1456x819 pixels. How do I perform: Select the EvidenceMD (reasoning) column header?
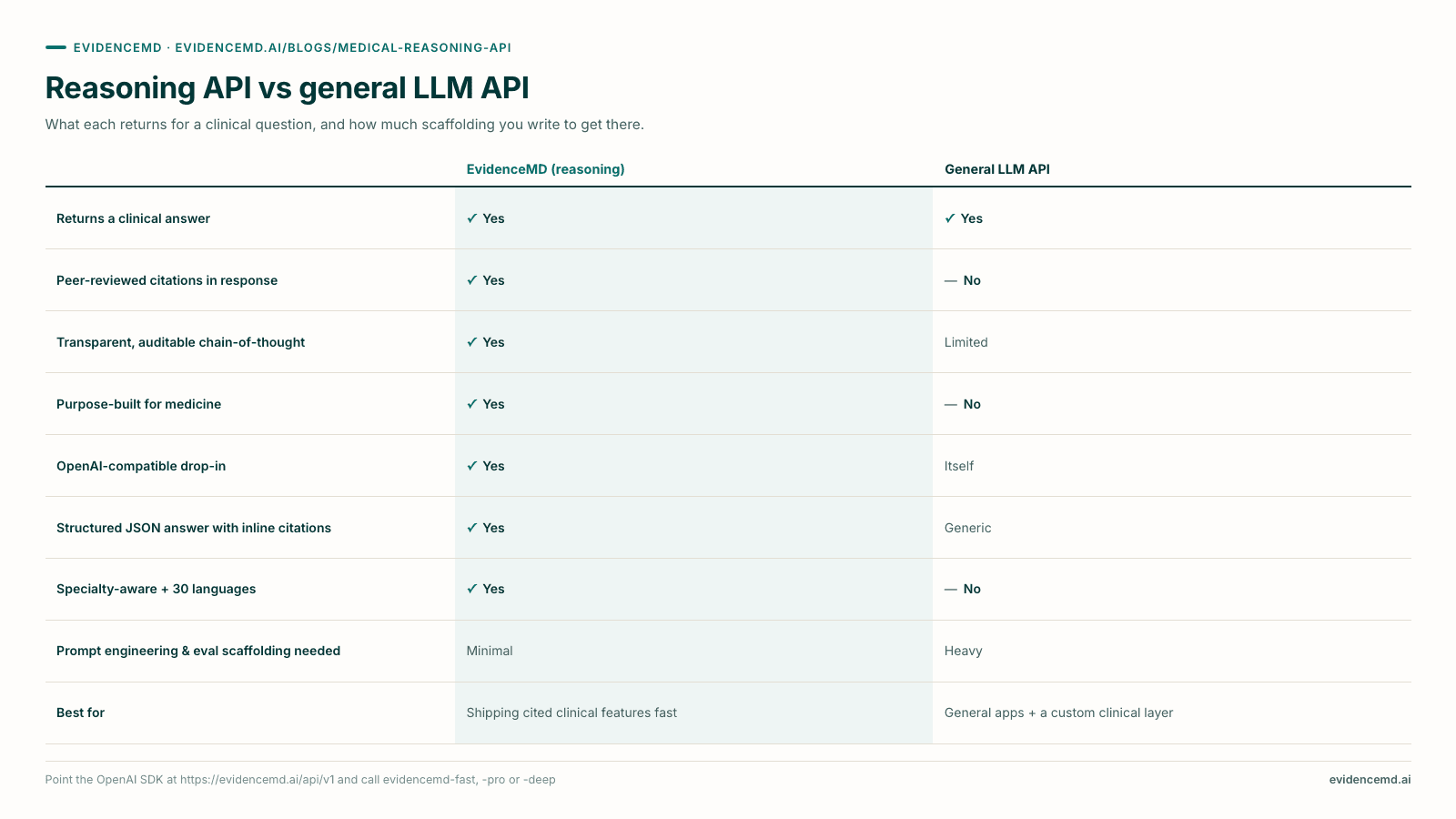[x=545, y=169]
